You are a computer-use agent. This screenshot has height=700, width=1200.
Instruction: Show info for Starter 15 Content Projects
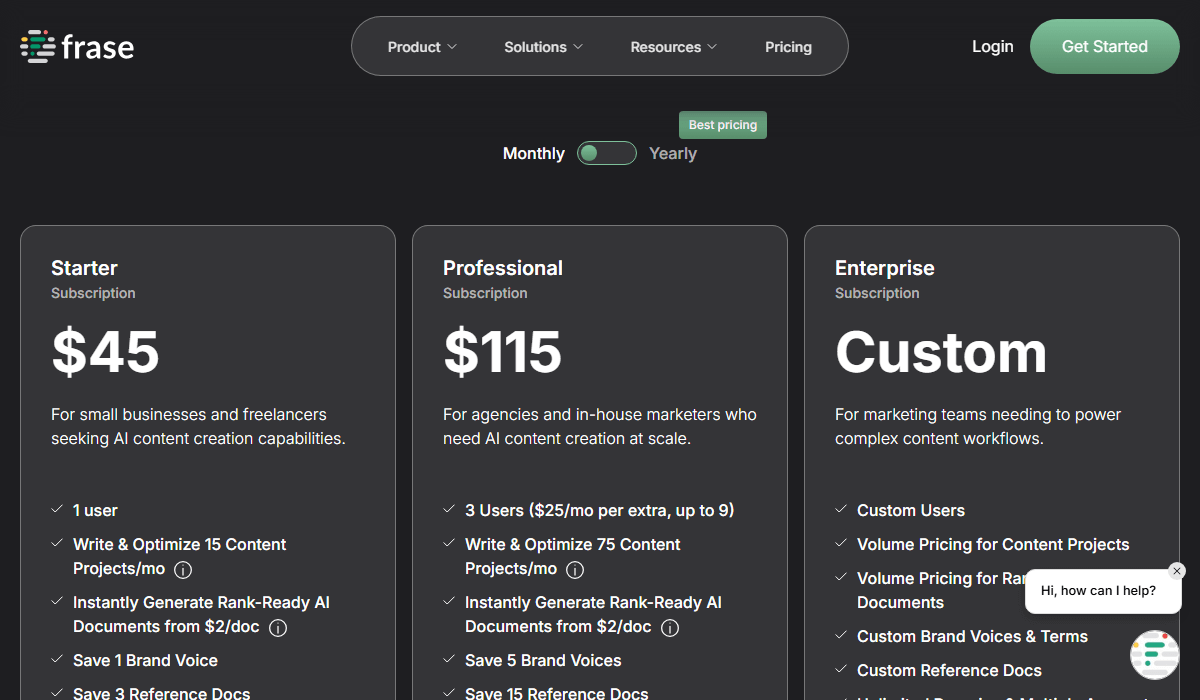[183, 570]
